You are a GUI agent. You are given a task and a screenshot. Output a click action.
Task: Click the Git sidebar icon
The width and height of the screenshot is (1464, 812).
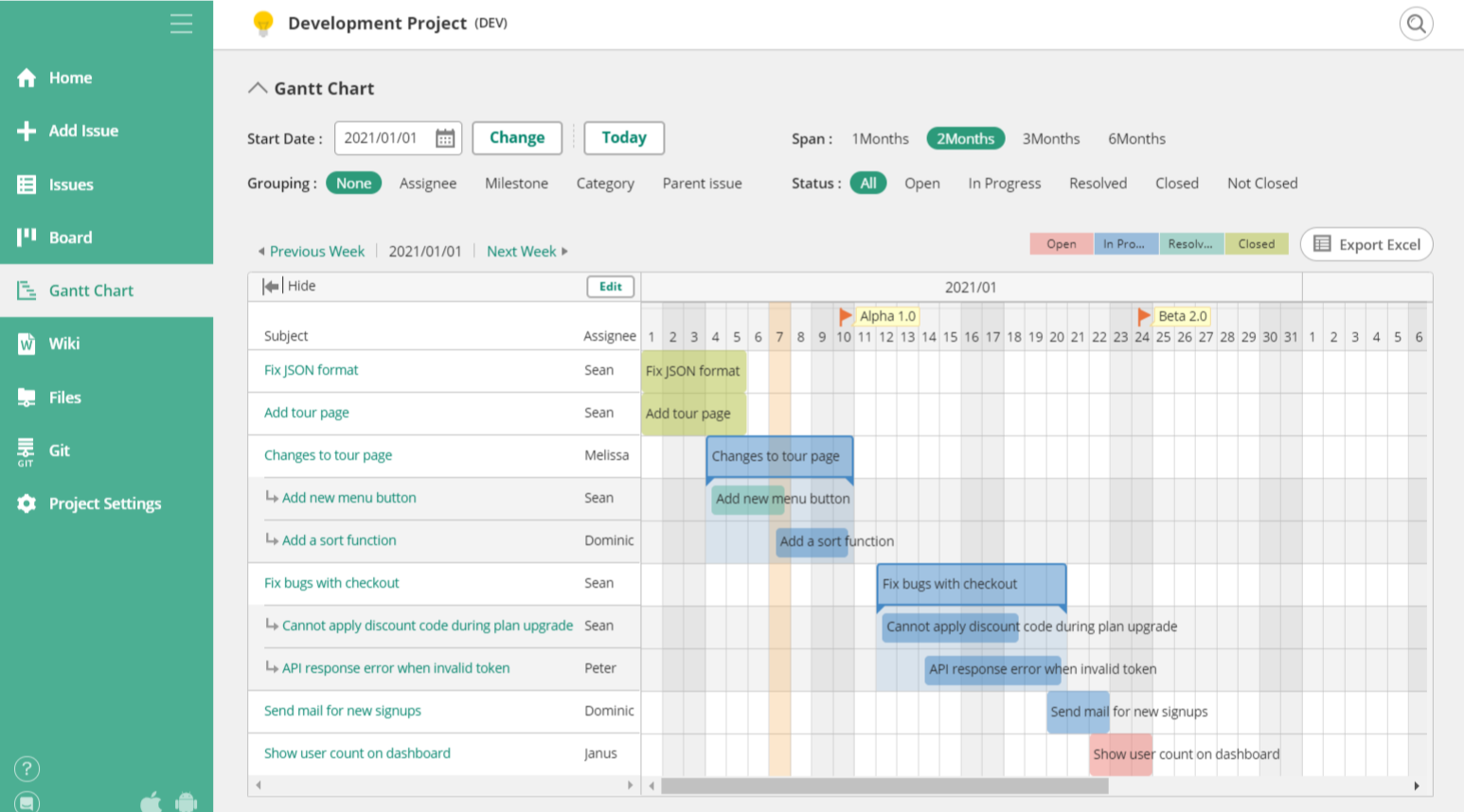[26, 450]
